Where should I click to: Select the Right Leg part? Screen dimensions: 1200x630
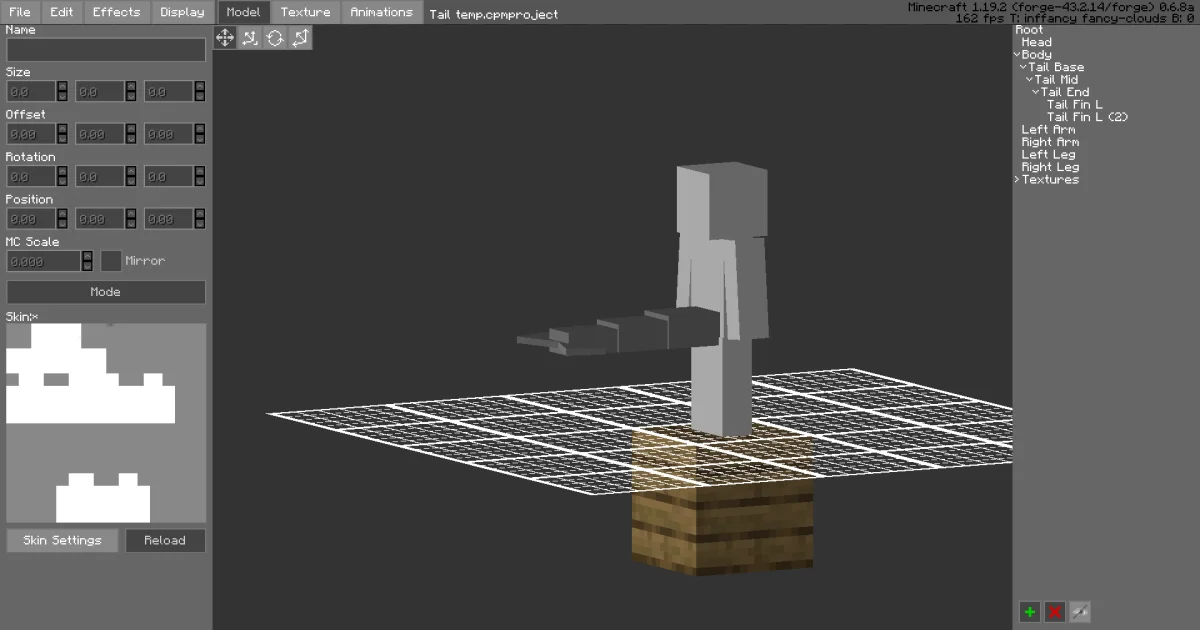[x=1050, y=167]
